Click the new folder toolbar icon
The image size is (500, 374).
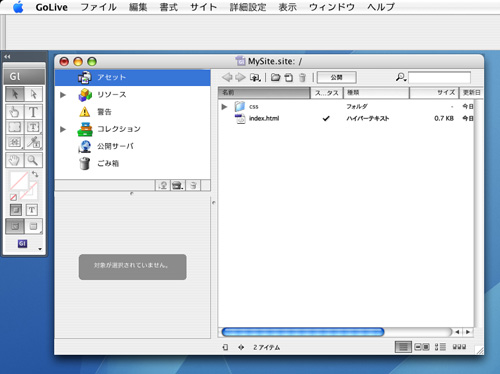(x=275, y=78)
